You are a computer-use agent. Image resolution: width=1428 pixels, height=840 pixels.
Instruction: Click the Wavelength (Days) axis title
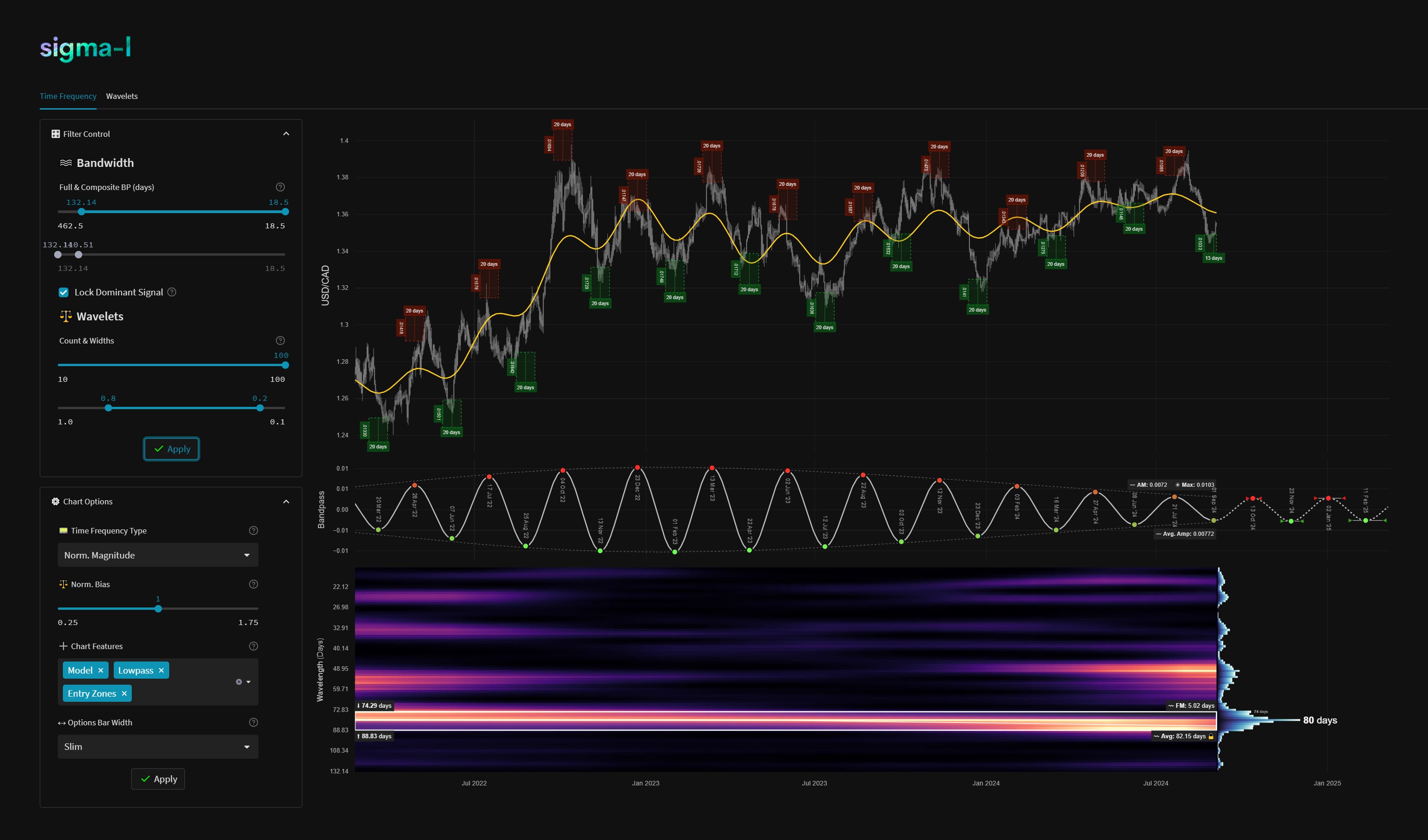pyautogui.click(x=320, y=670)
